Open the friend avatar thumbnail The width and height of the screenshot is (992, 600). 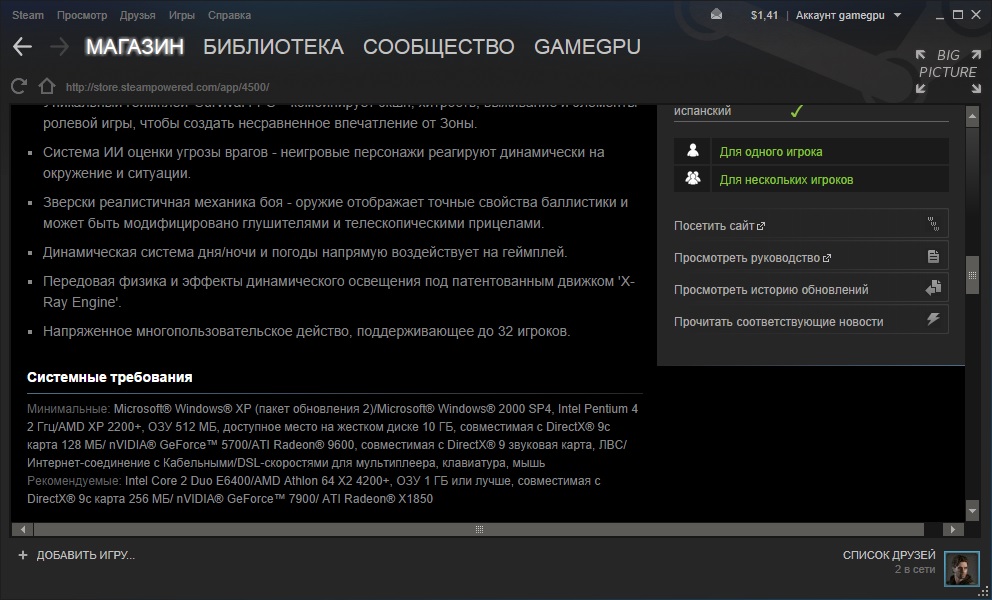pos(962,568)
